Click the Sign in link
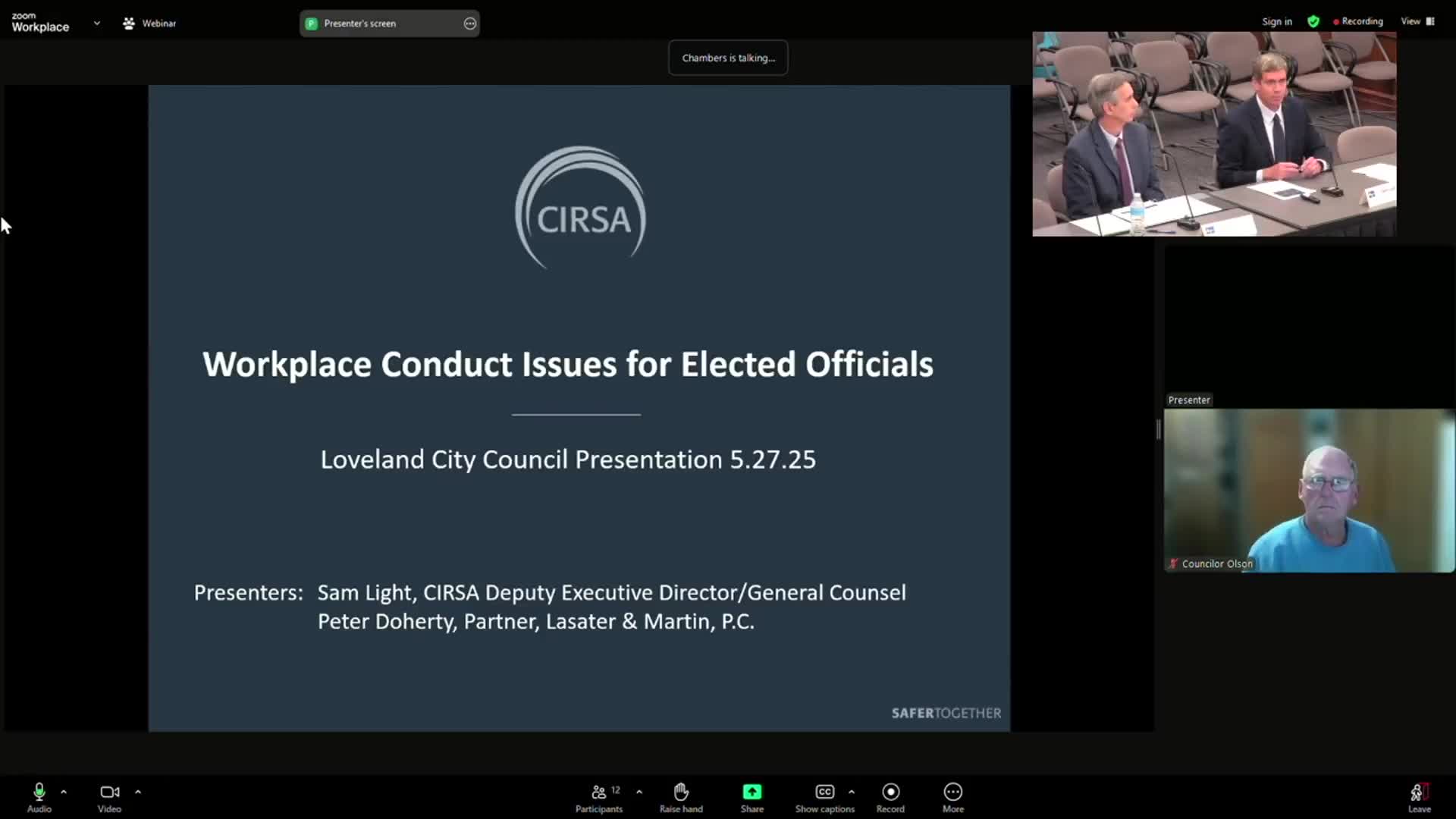The width and height of the screenshot is (1456, 819). [1277, 22]
